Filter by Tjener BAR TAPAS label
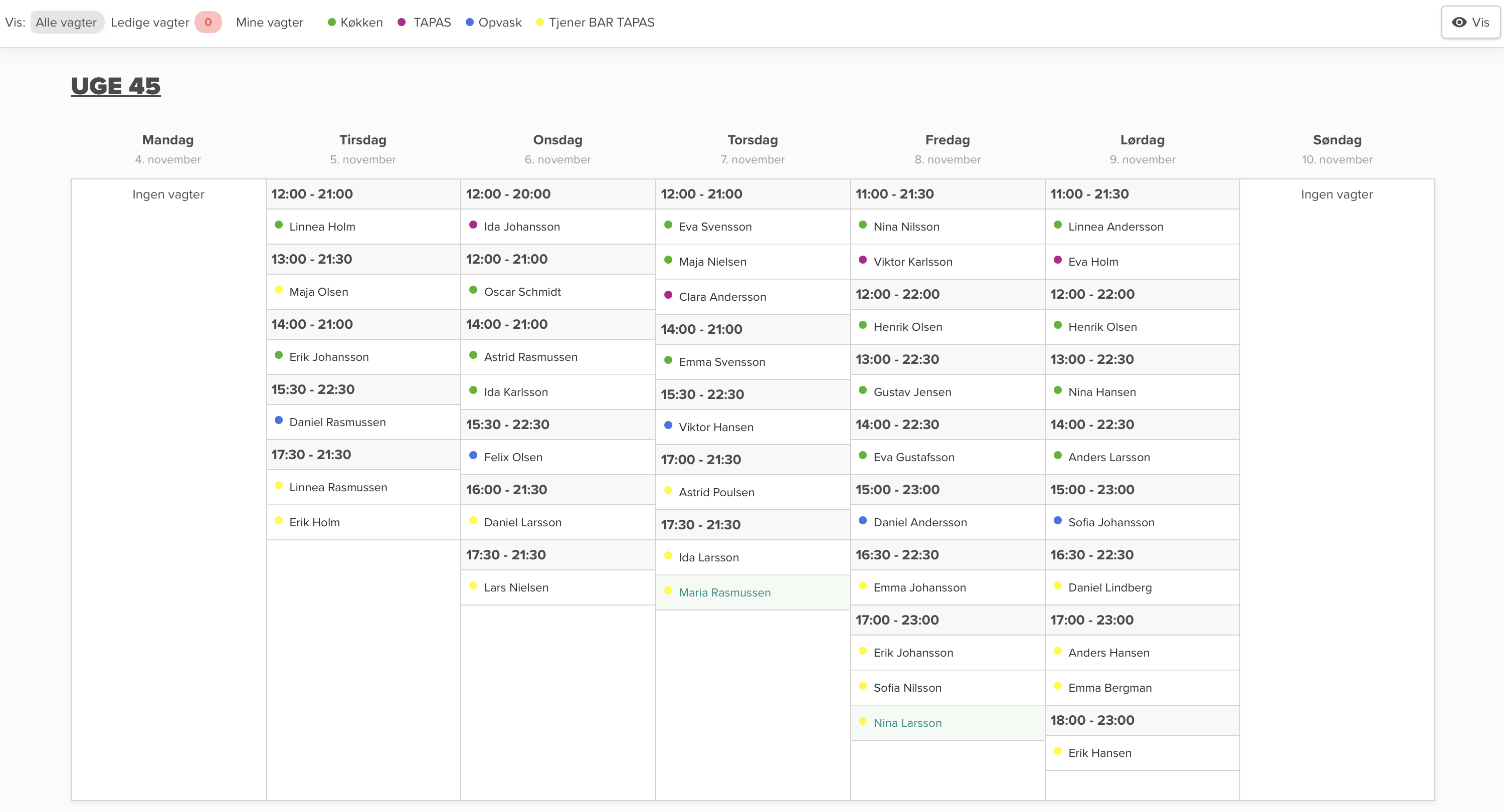 tap(602, 22)
